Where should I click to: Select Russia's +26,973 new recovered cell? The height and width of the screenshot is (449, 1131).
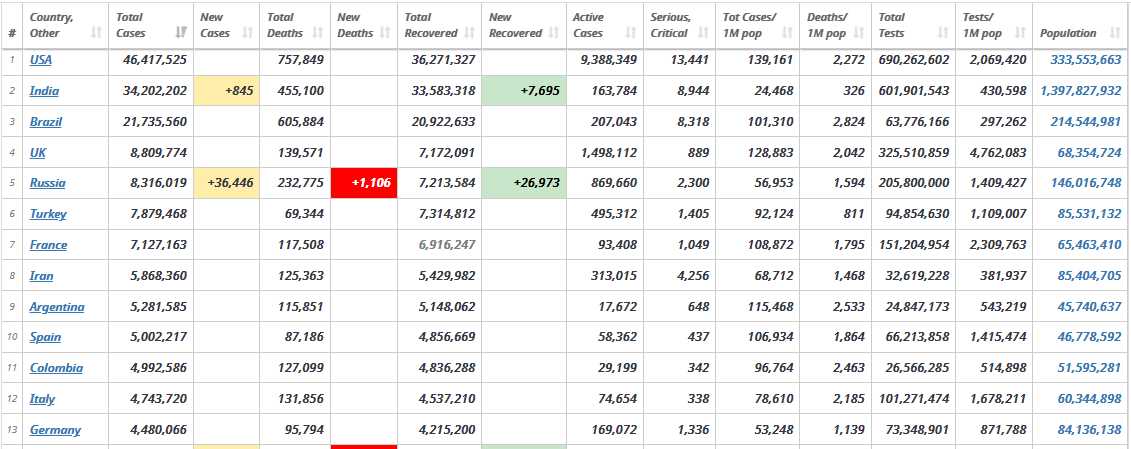point(523,183)
